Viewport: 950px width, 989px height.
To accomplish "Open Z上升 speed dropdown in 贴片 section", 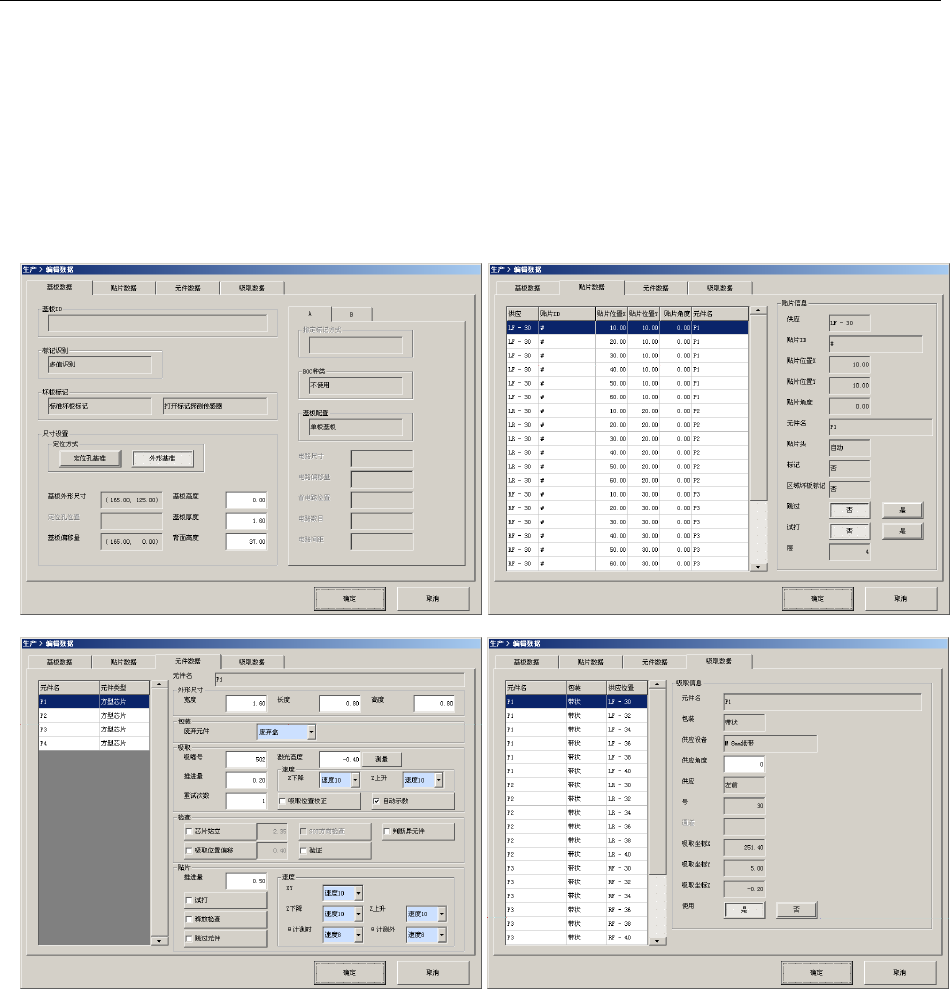I will tap(442, 914).
